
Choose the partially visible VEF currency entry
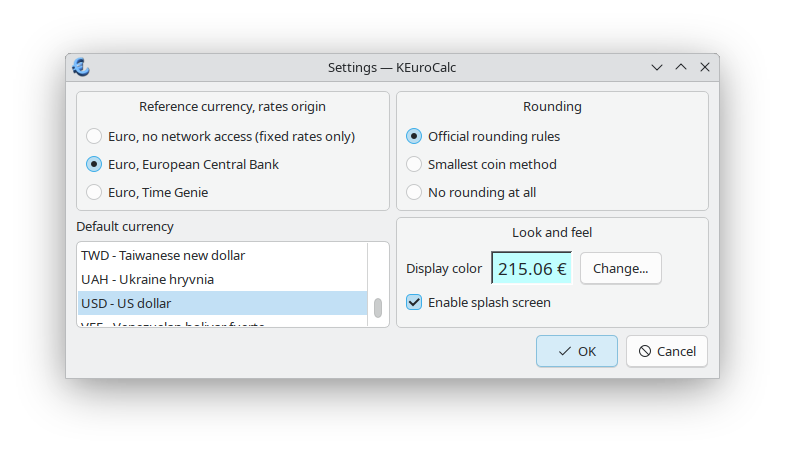[172, 324]
